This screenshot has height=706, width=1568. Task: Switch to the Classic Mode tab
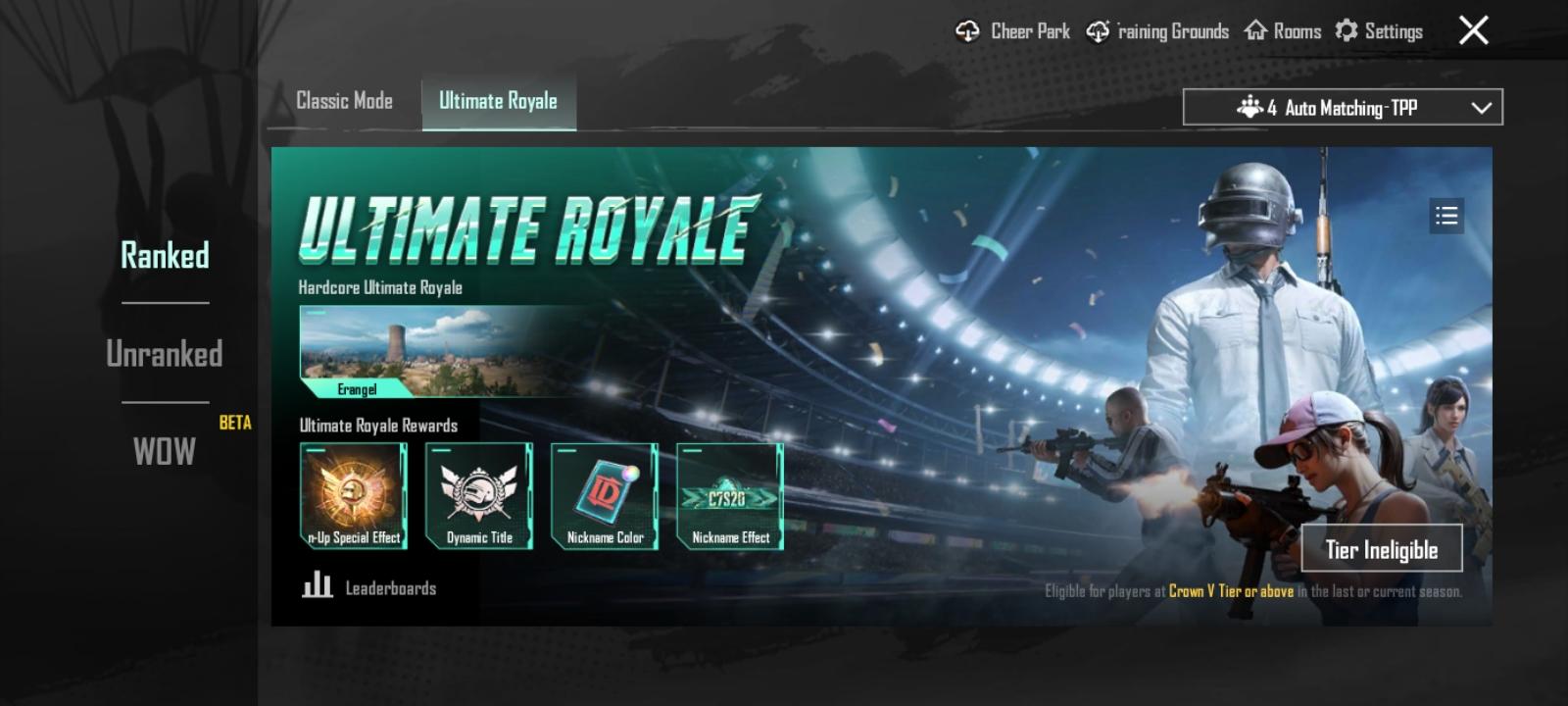[344, 101]
